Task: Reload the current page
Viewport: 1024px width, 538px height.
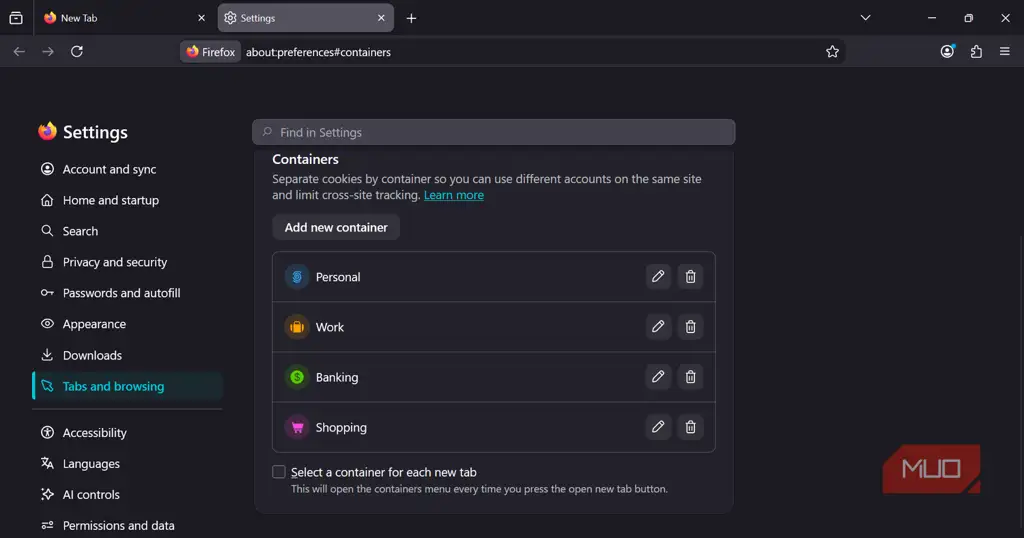Action: (77, 52)
